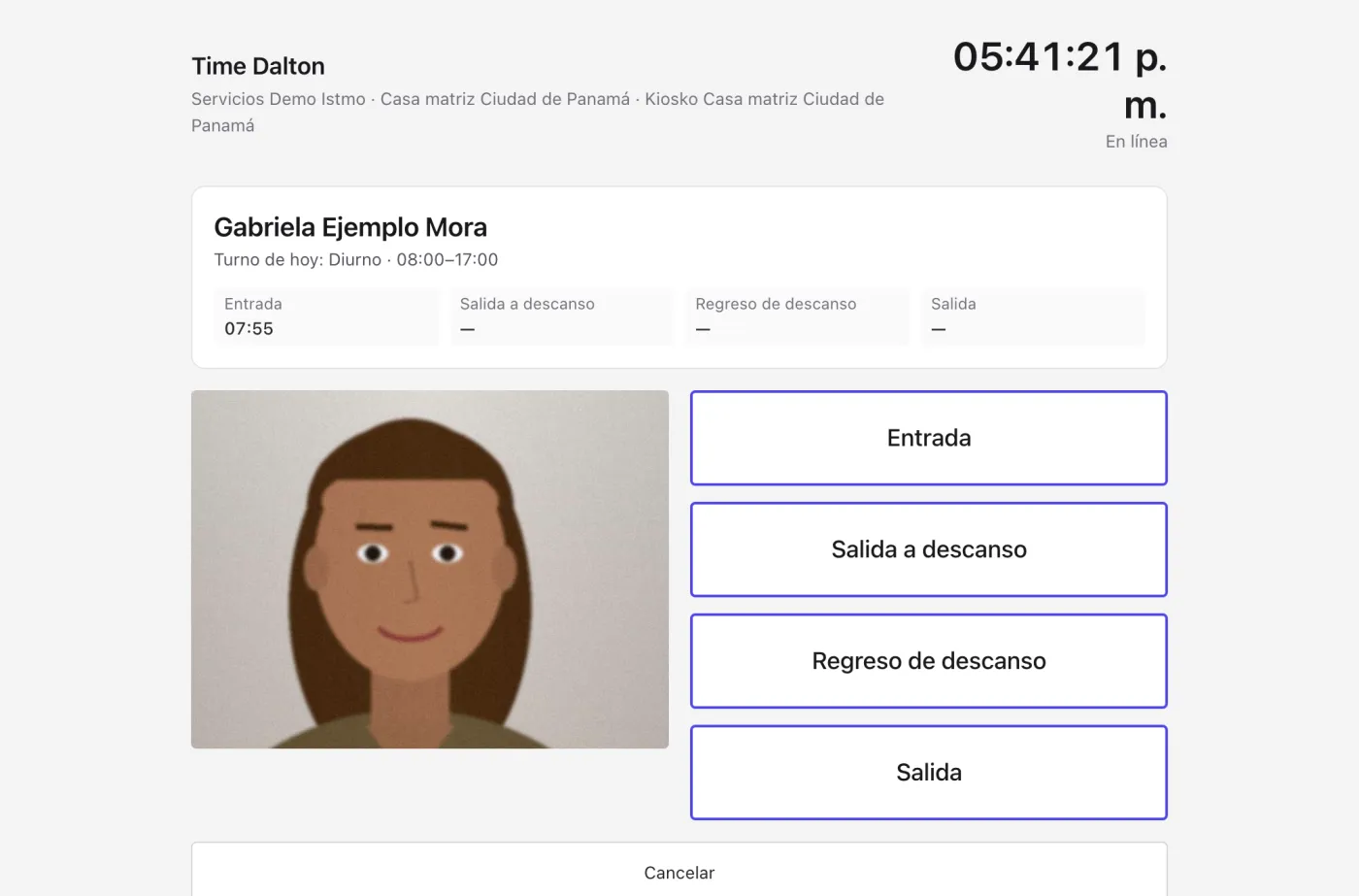Click the Regreso de descanso summary cell
Viewport: 1359px width, 896px height.
click(x=798, y=316)
